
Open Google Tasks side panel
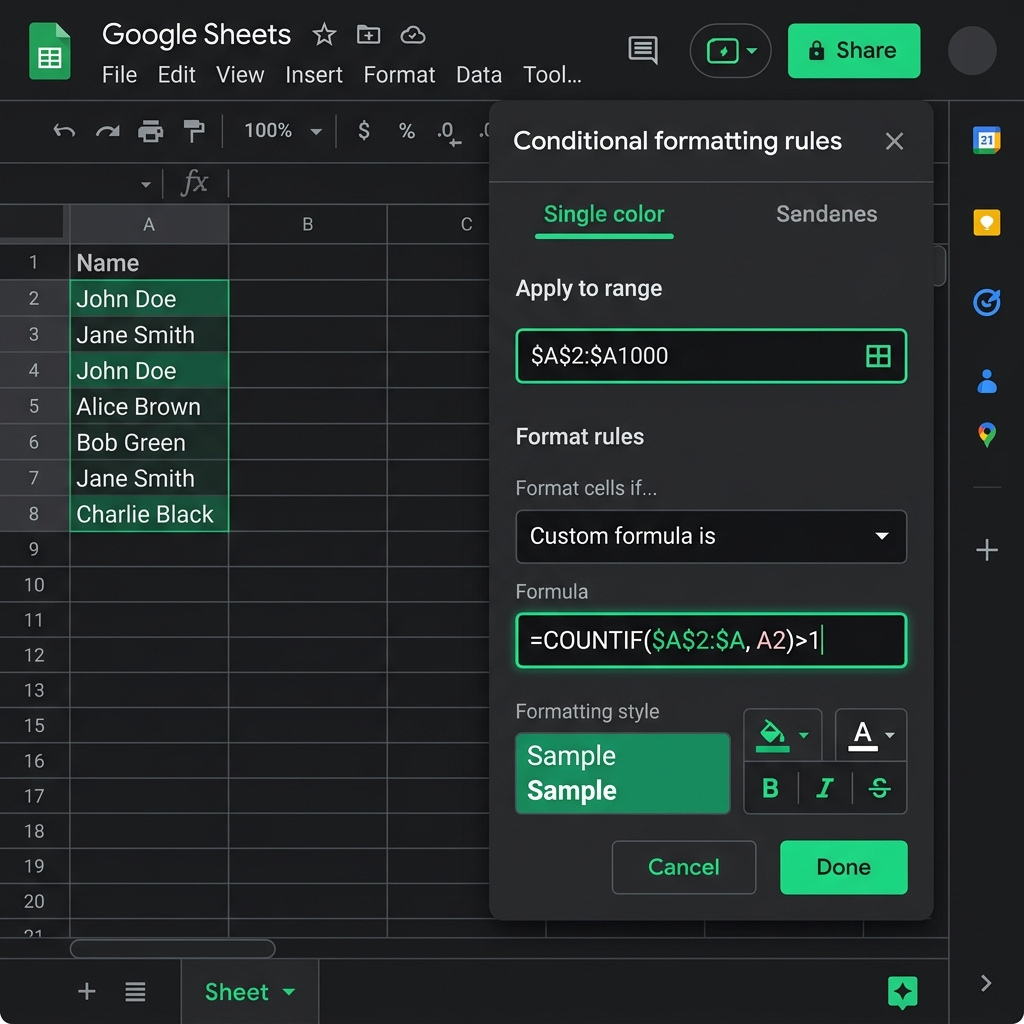click(x=986, y=302)
